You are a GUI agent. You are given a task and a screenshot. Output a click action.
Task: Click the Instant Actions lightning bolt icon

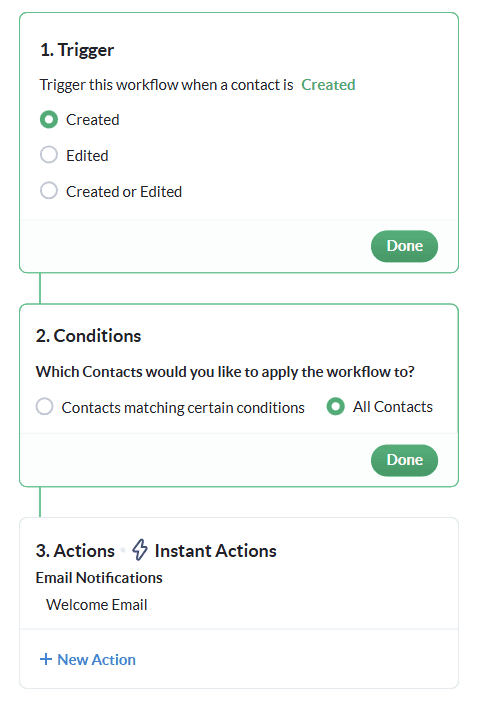(x=139, y=550)
